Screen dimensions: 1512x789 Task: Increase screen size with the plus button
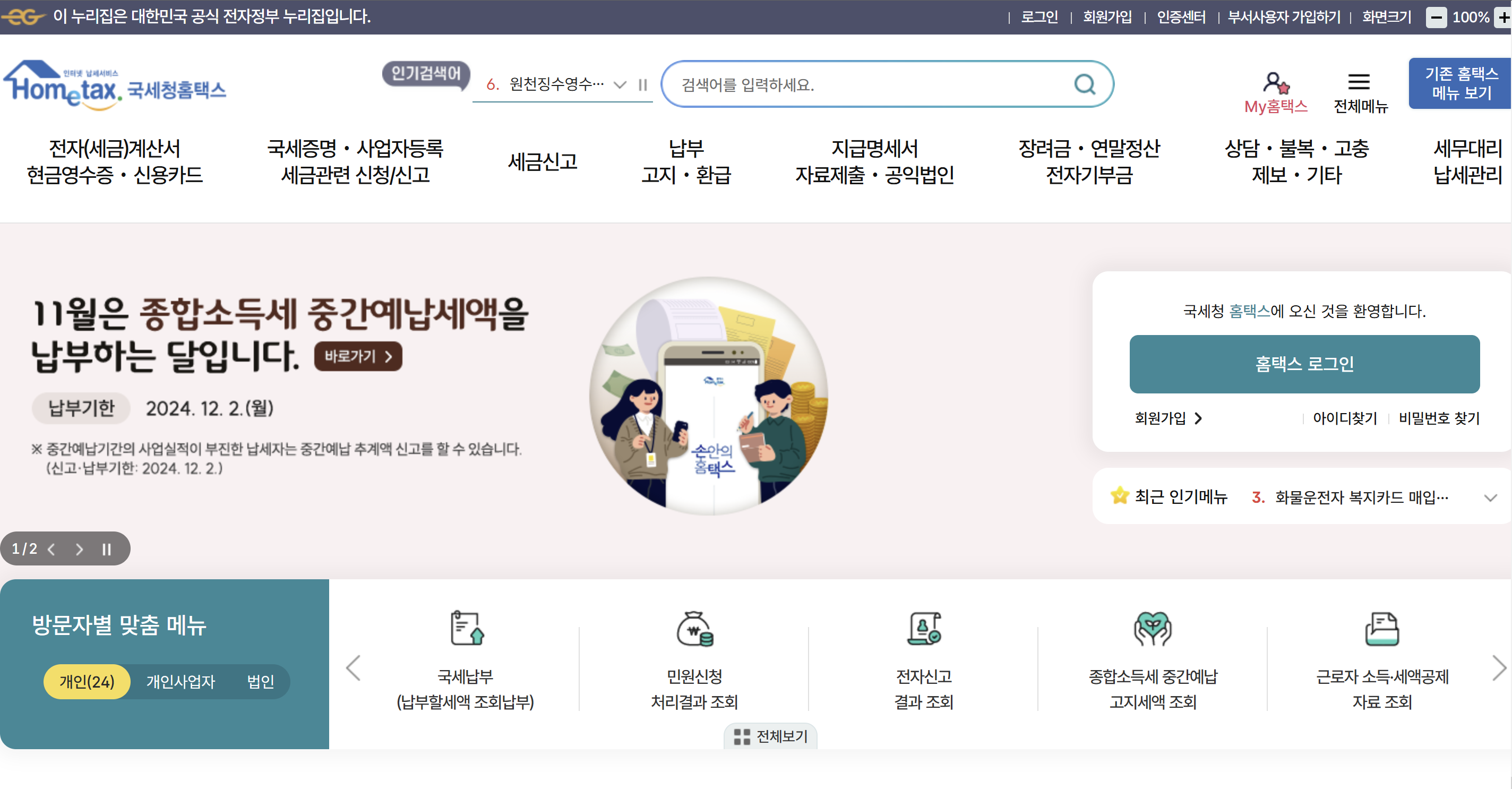pyautogui.click(x=1504, y=17)
